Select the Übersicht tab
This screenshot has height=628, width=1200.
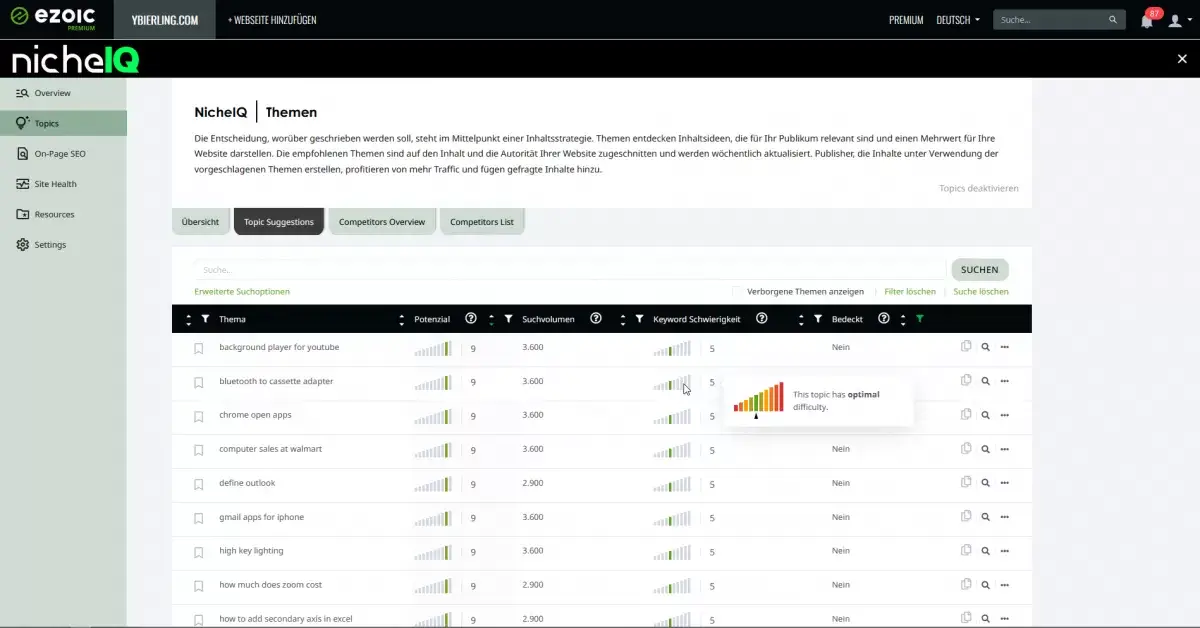click(200, 222)
